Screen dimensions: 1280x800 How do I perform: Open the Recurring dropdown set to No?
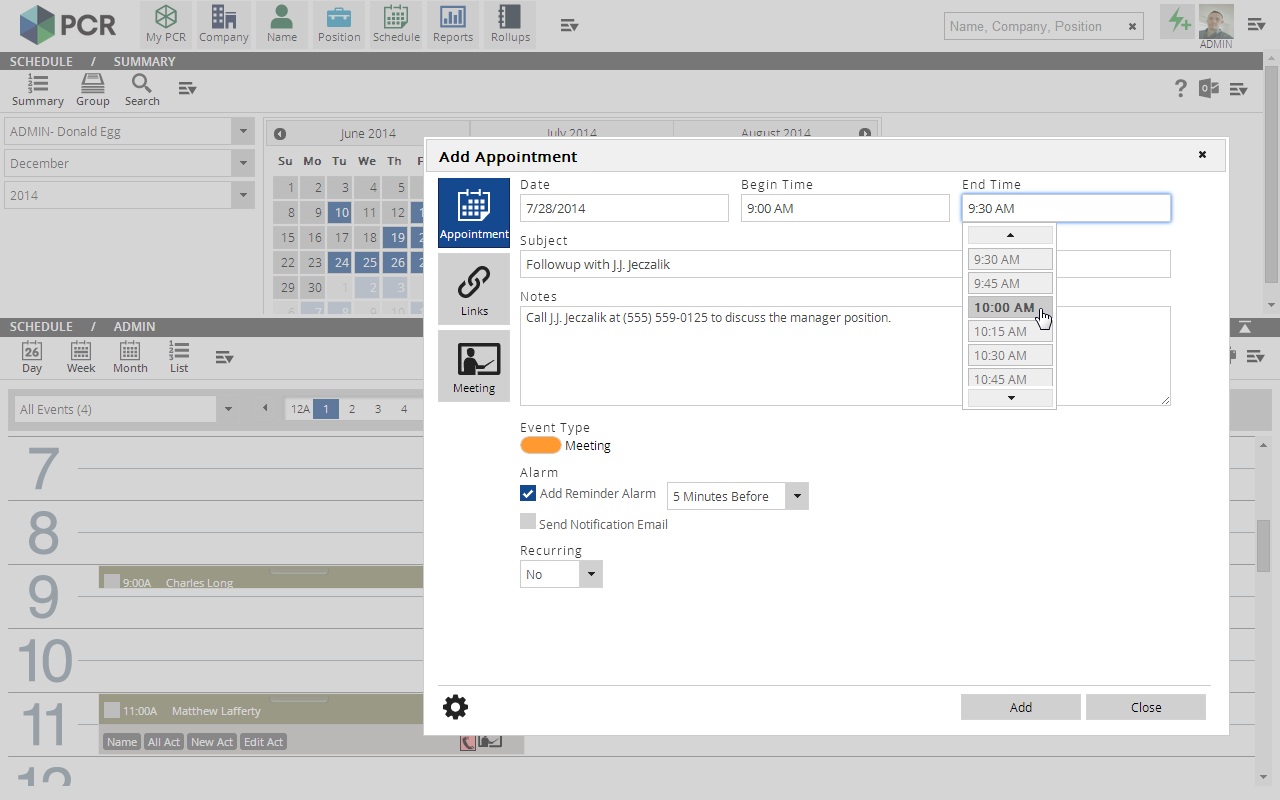590,574
